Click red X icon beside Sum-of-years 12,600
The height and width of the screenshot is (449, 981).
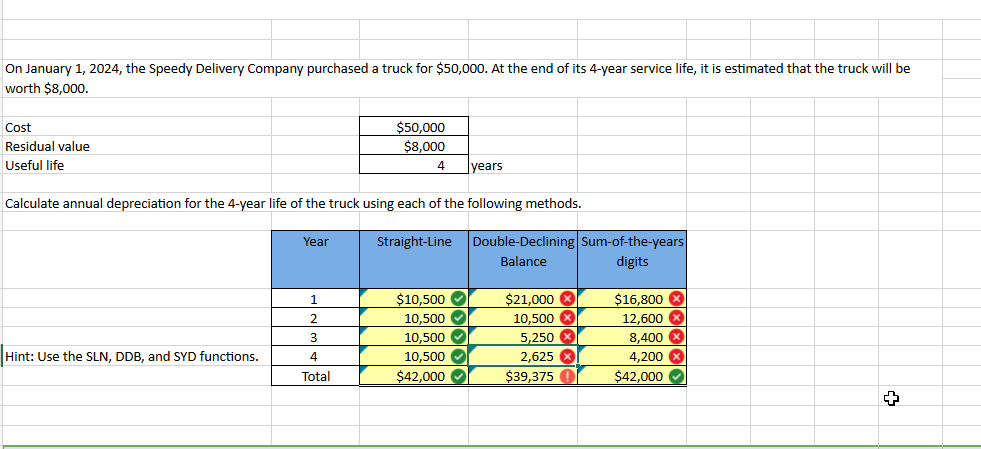click(x=676, y=318)
